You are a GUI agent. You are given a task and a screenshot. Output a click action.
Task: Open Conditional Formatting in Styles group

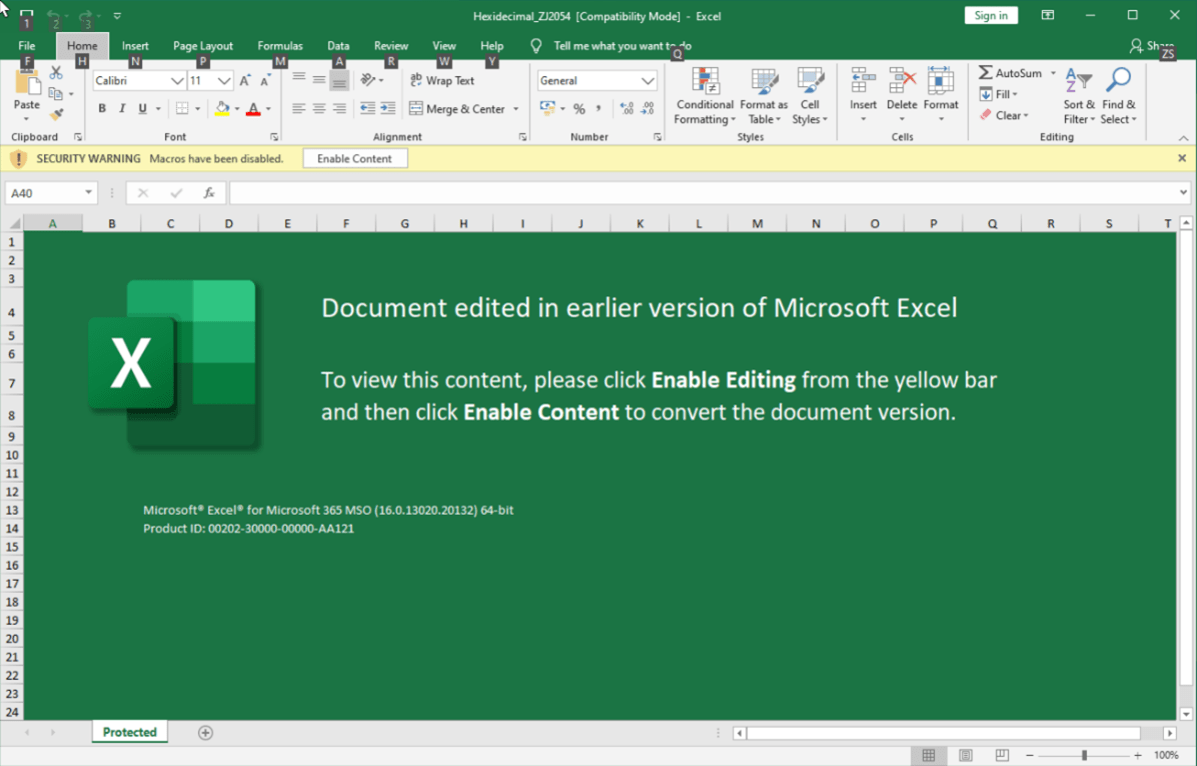(x=705, y=96)
